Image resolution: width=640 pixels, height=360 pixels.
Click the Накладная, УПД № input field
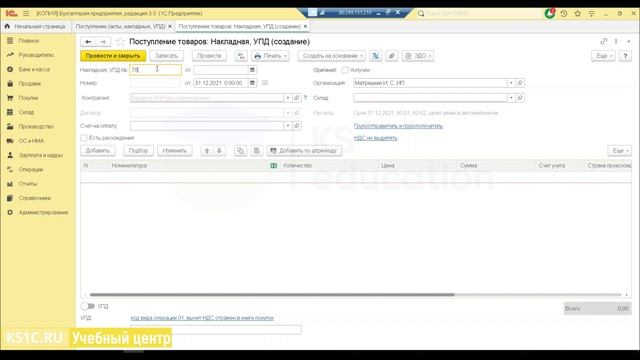[x=156, y=70]
